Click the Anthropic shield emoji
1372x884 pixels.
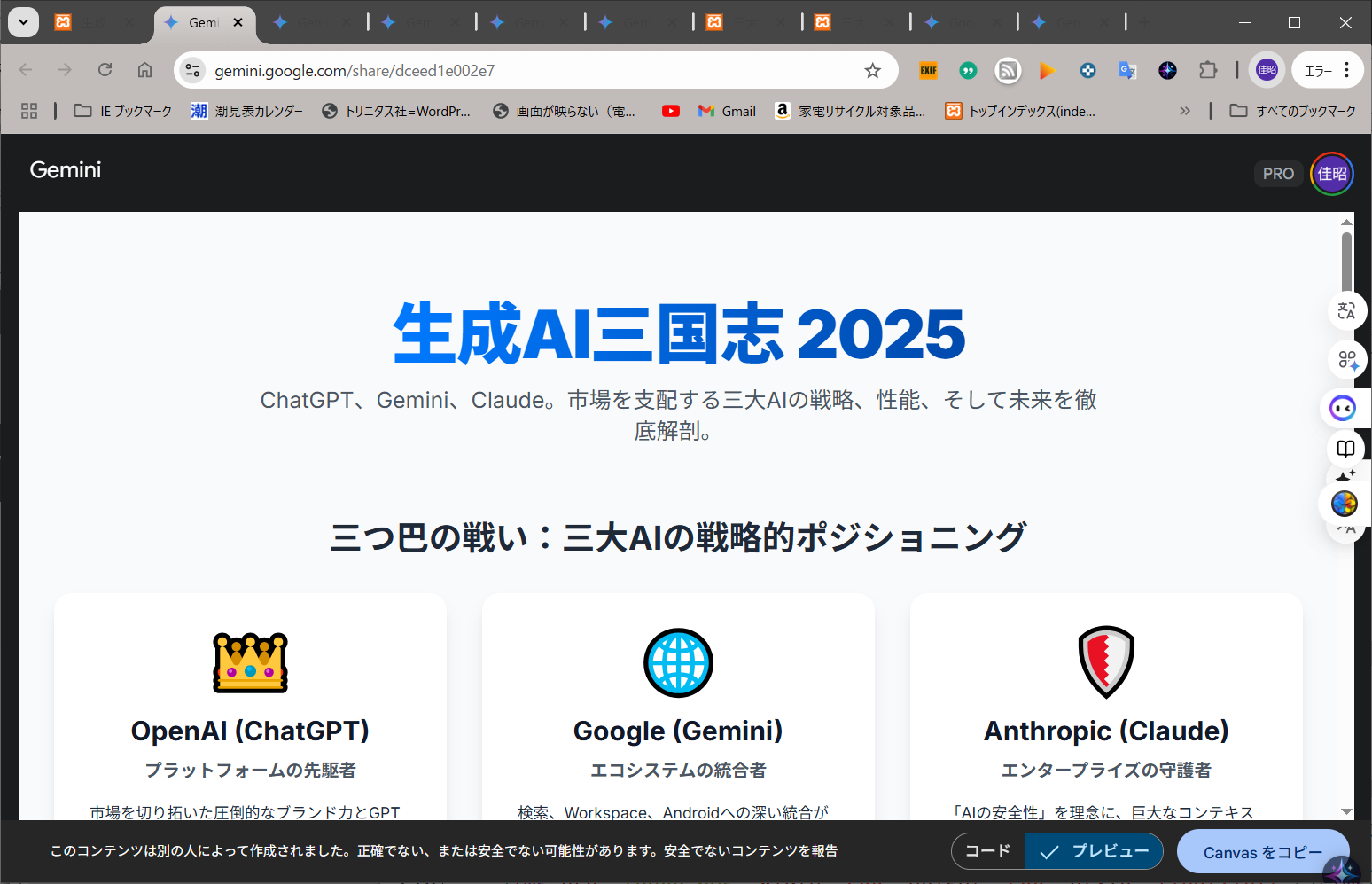click(x=1106, y=662)
